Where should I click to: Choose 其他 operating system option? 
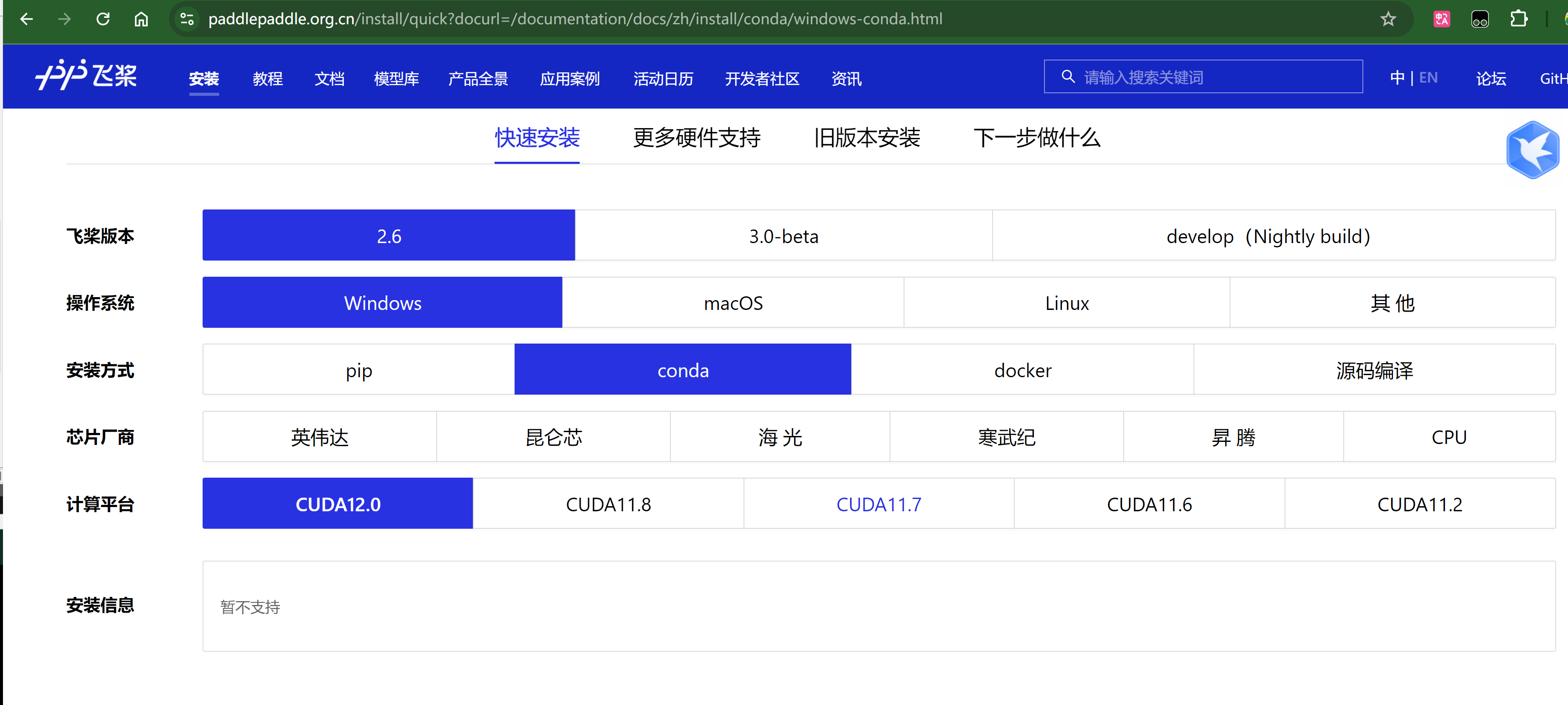1393,303
